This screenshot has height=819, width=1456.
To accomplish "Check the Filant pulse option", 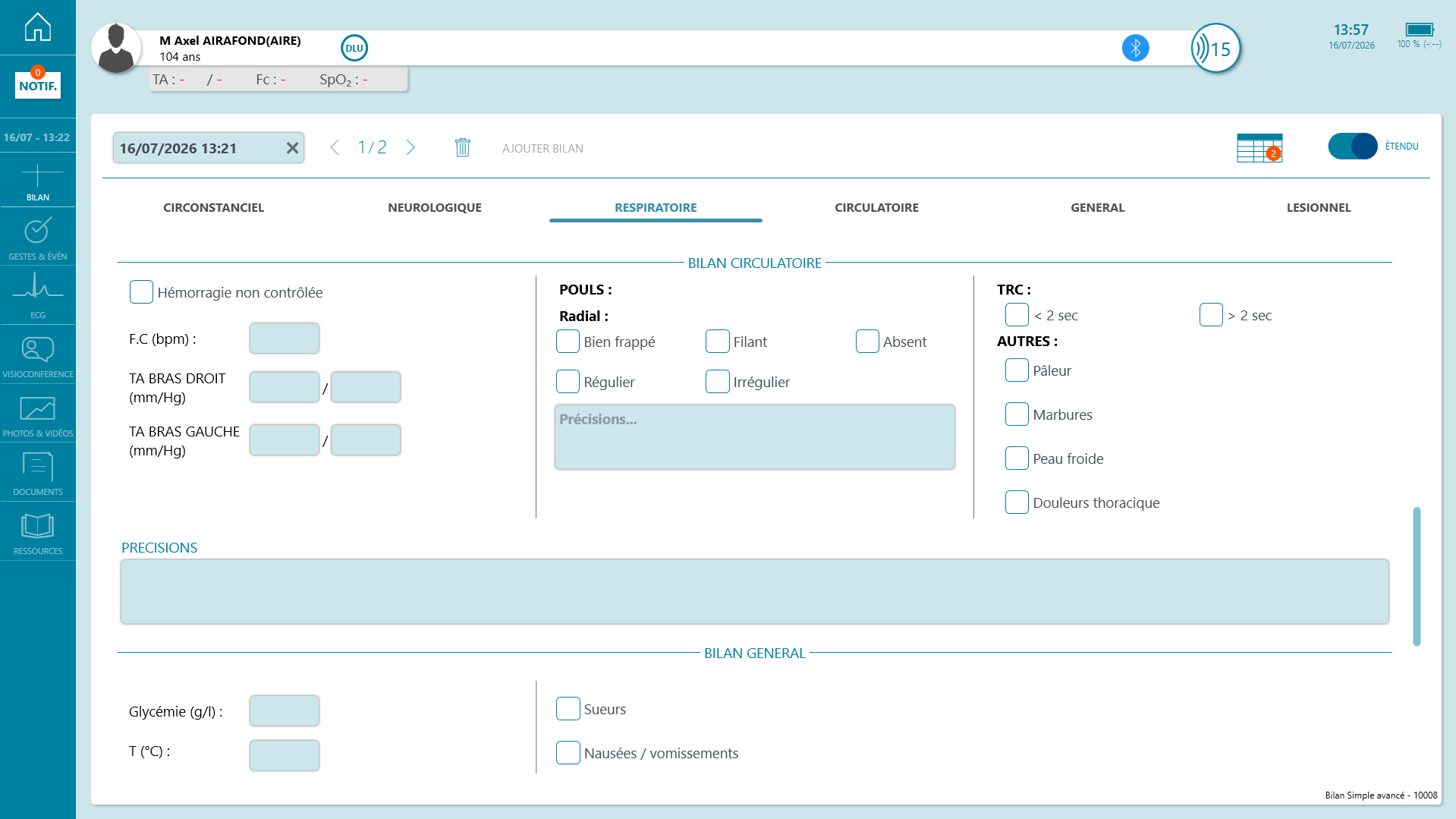I will 717,342.
